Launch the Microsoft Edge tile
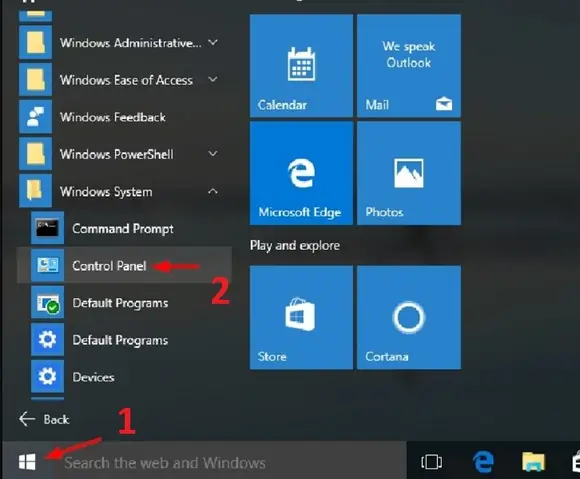The width and height of the screenshot is (580, 479). pyautogui.click(x=301, y=173)
